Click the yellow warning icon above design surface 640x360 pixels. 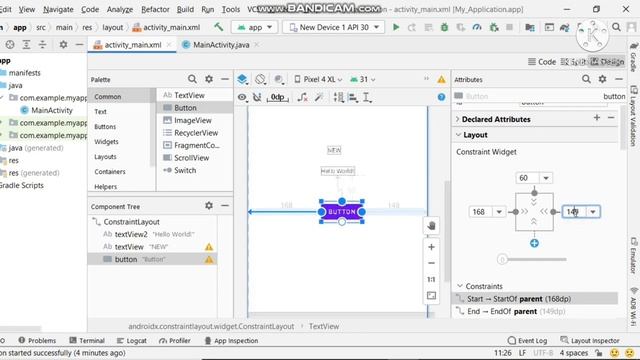pyautogui.click(x=441, y=79)
